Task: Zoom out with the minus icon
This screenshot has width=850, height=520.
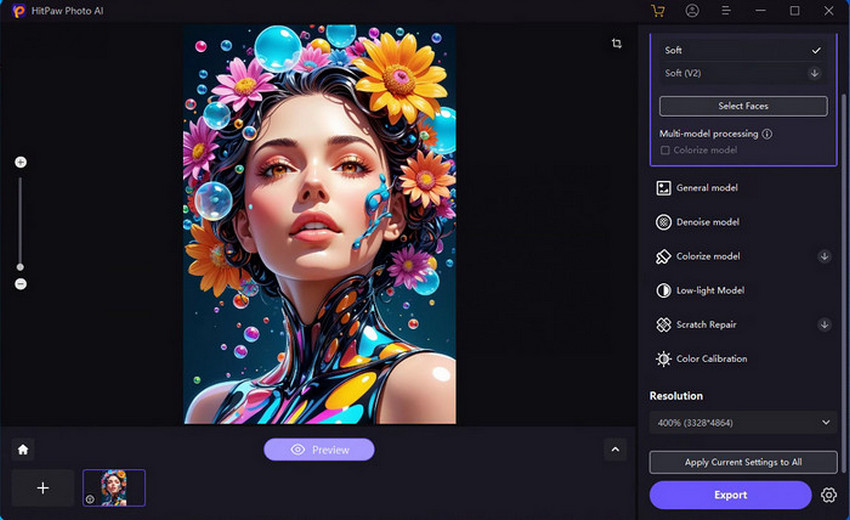Action: (x=21, y=284)
